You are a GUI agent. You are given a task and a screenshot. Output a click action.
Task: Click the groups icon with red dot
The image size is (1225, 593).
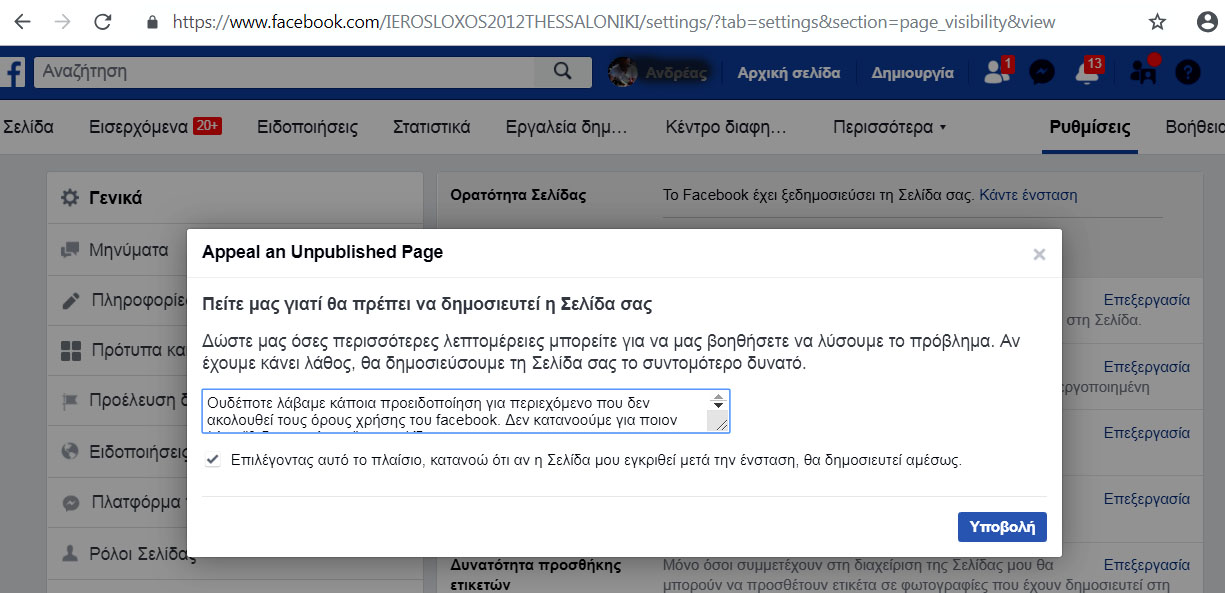click(1143, 71)
